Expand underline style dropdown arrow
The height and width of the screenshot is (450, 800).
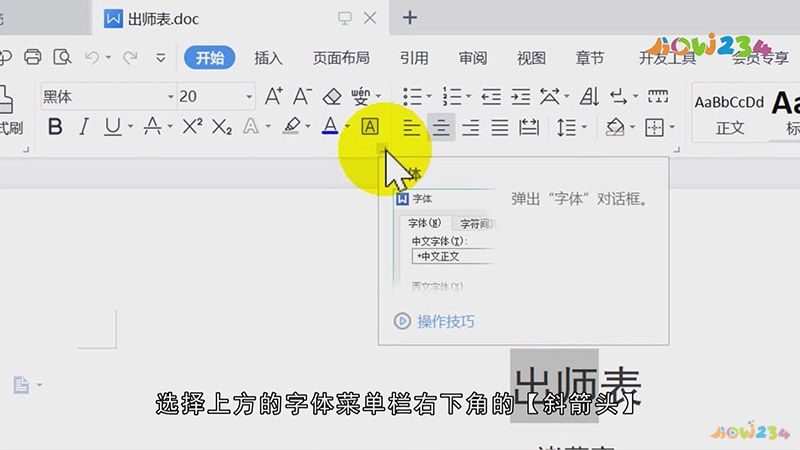pos(131,127)
